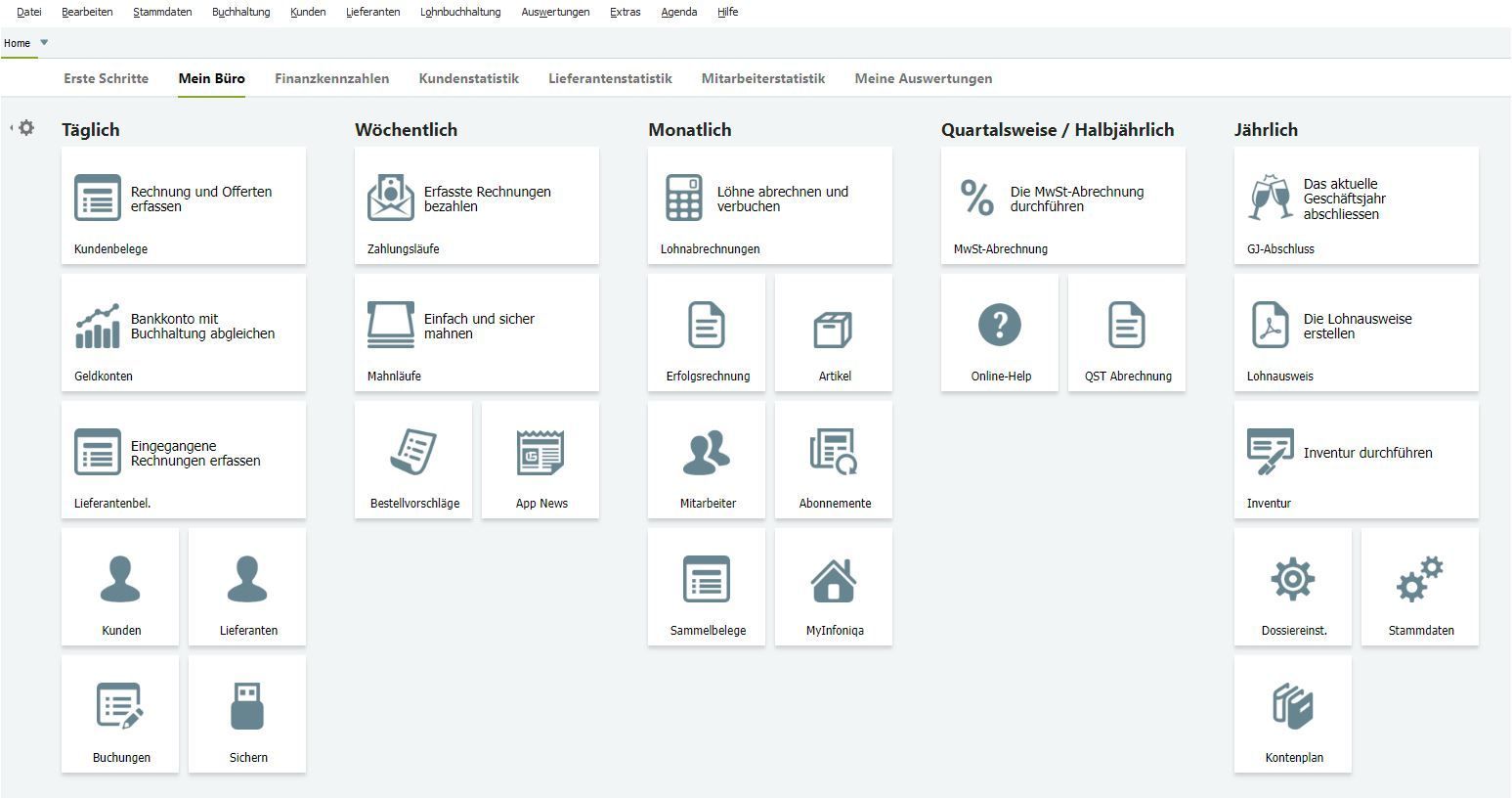Collapse the gear panel with the left chevron
Viewport: 1512px width, 799px height.
pyautogui.click(x=10, y=127)
